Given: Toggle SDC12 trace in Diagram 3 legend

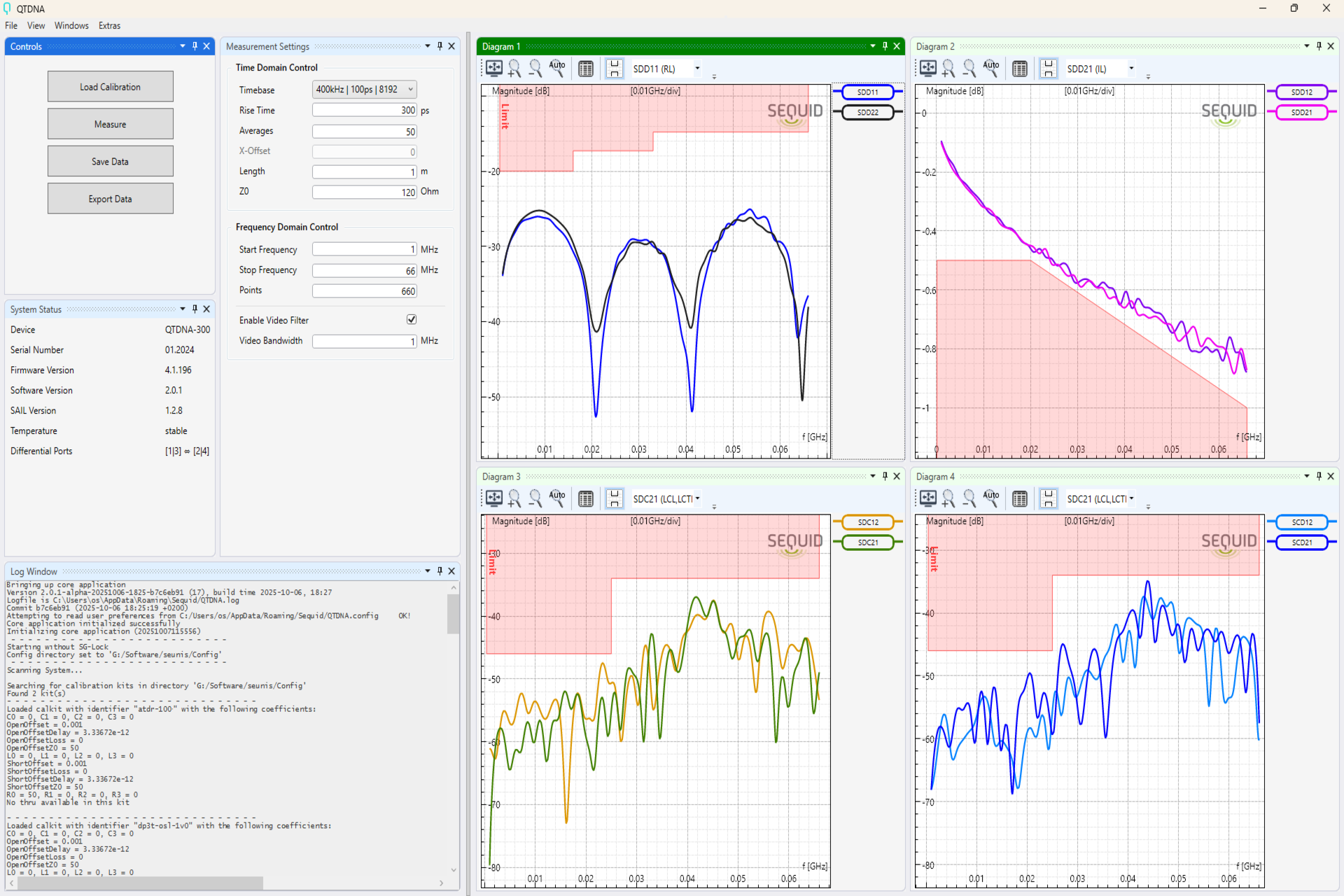Looking at the screenshot, I should tap(867, 522).
